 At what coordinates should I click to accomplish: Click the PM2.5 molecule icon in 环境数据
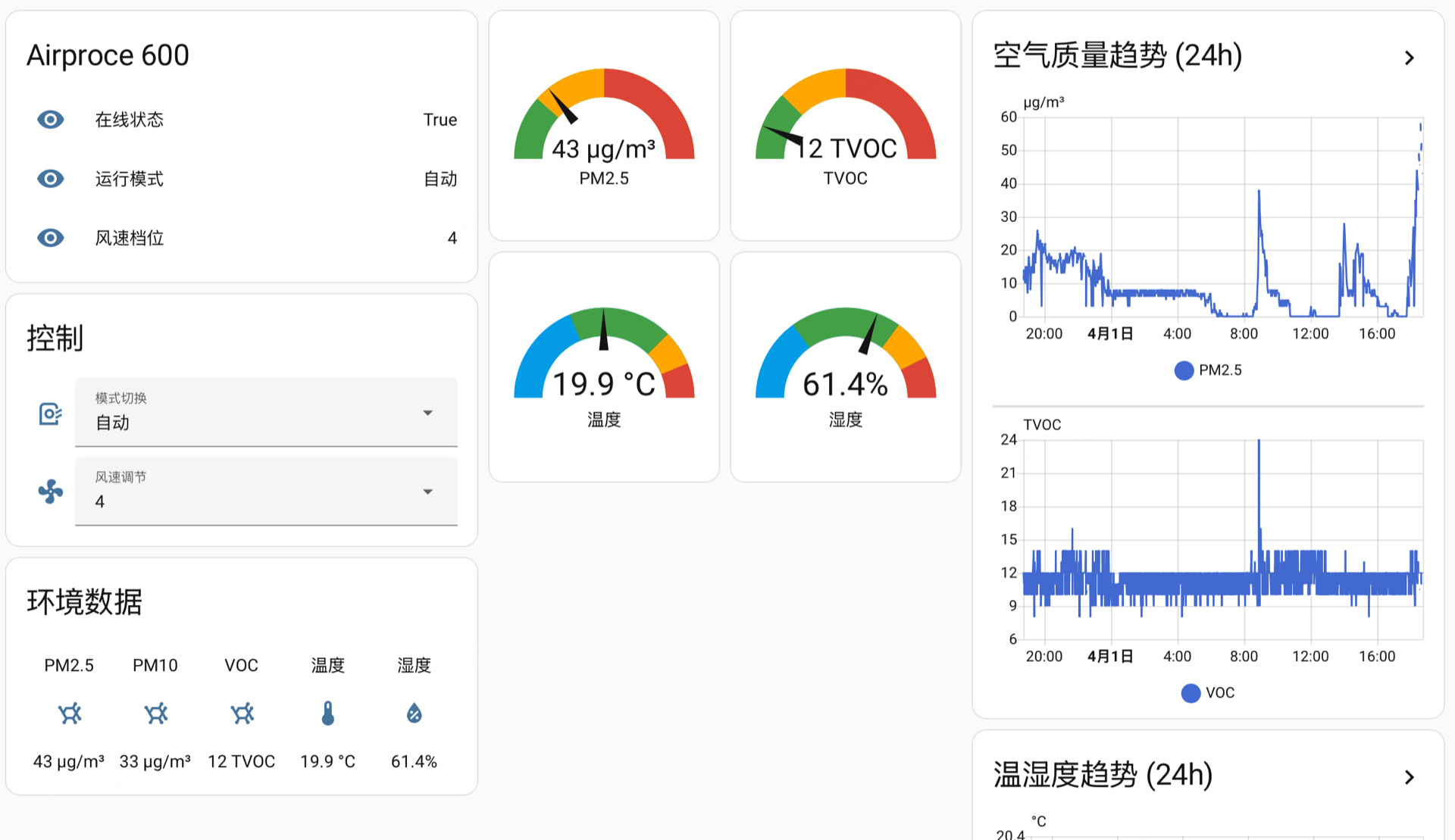(x=69, y=713)
